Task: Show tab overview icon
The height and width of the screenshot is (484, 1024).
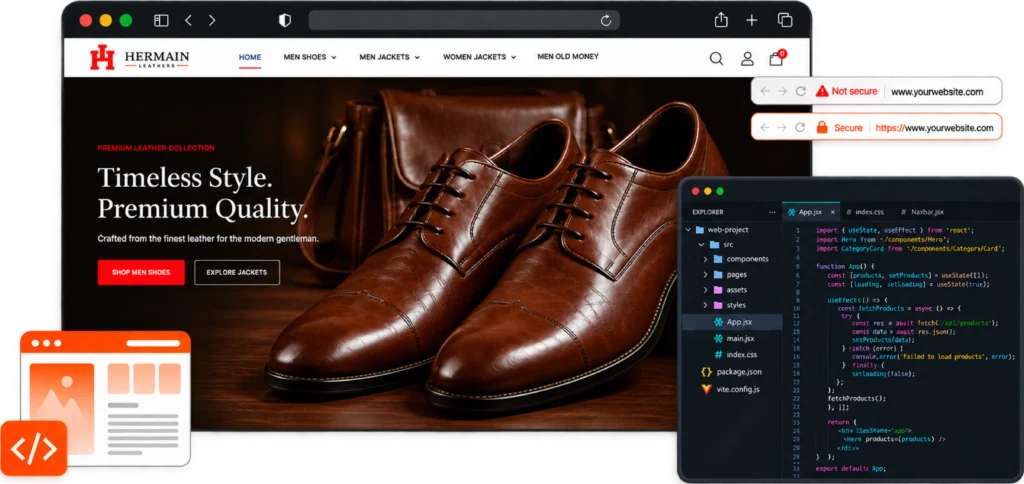Action: 785,20
